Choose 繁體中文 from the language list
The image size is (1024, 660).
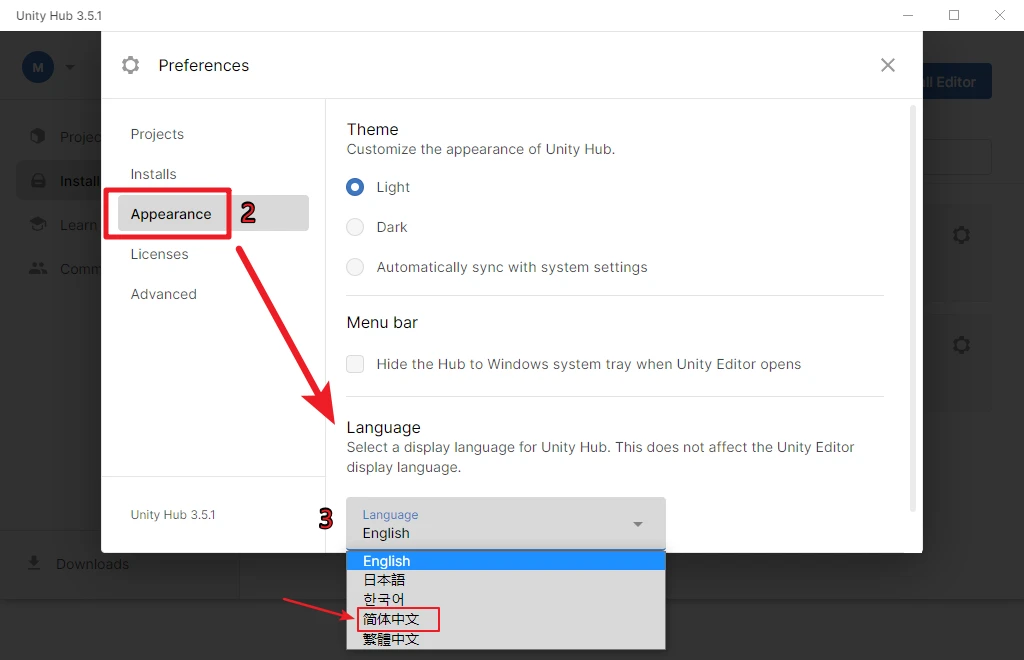pyautogui.click(x=506, y=639)
